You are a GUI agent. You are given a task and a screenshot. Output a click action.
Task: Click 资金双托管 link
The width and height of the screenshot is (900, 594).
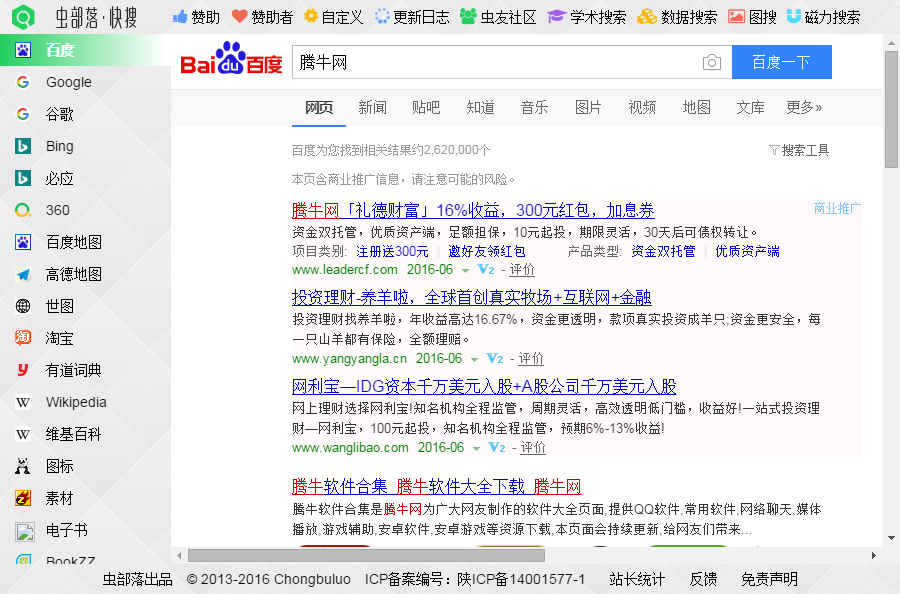coord(663,251)
